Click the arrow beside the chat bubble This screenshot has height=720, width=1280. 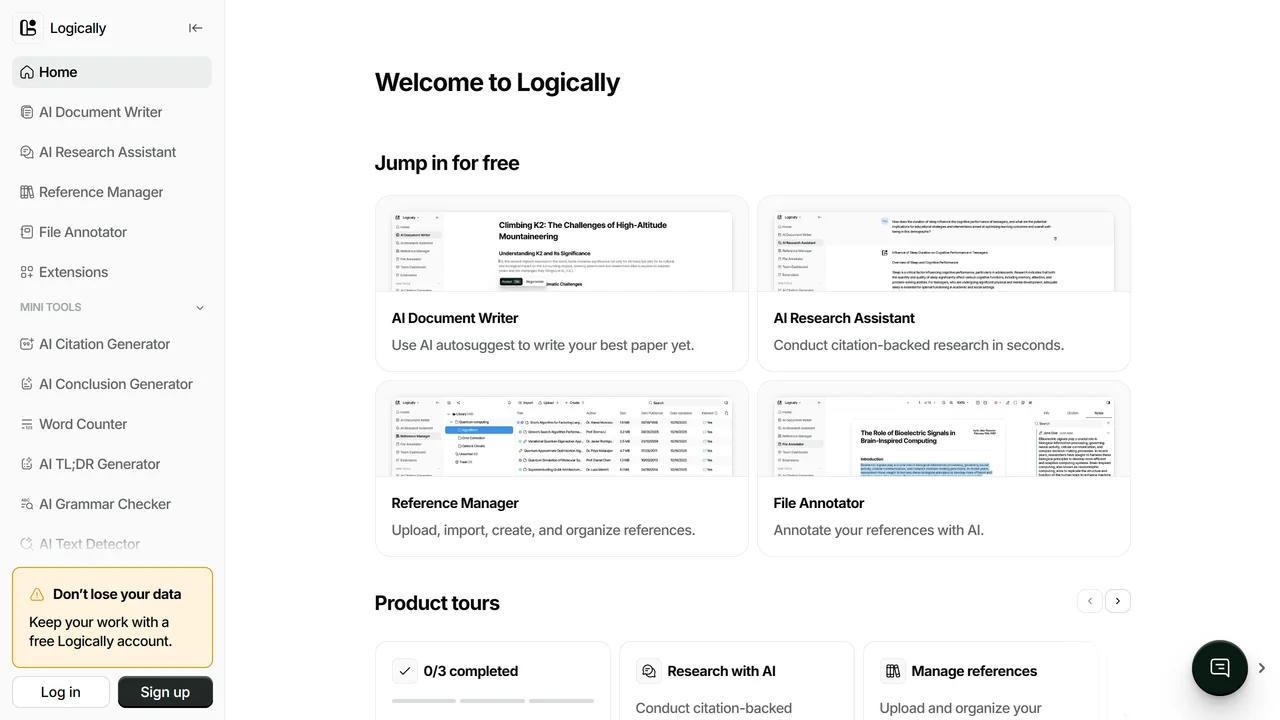1262,668
